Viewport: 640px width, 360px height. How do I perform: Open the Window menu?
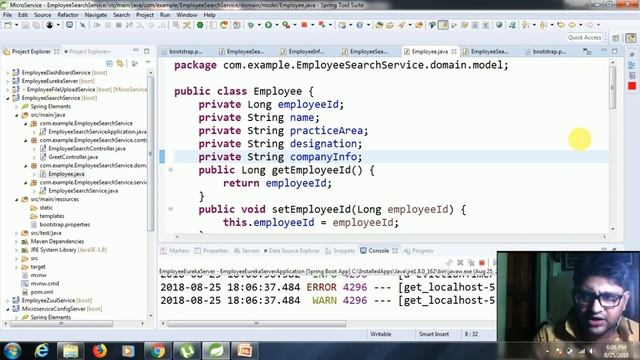coord(187,15)
